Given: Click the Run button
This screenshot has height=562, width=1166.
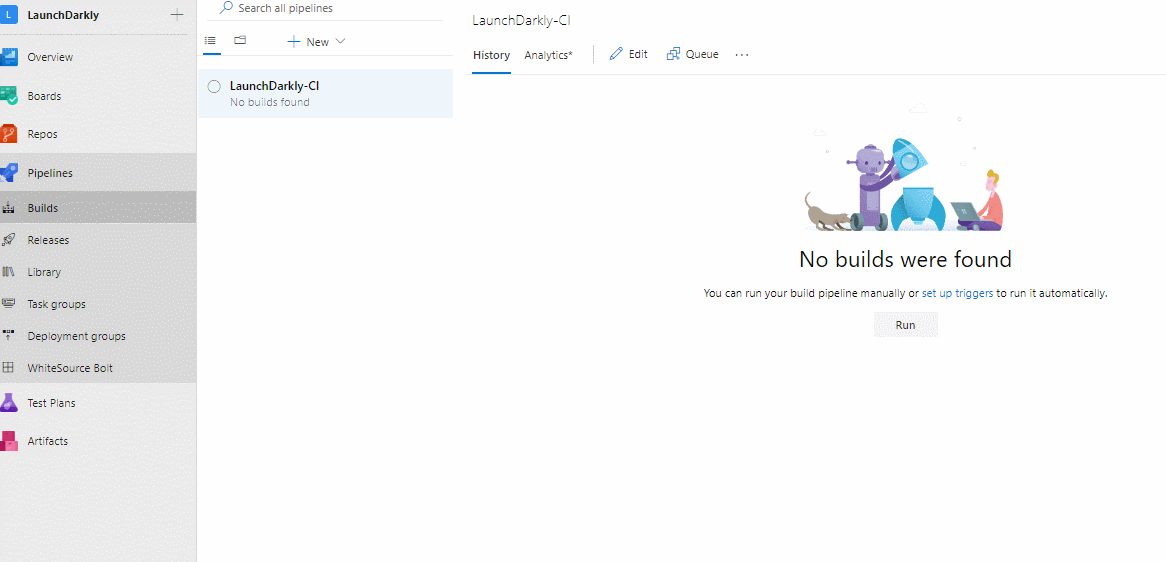Looking at the screenshot, I should tap(906, 325).
